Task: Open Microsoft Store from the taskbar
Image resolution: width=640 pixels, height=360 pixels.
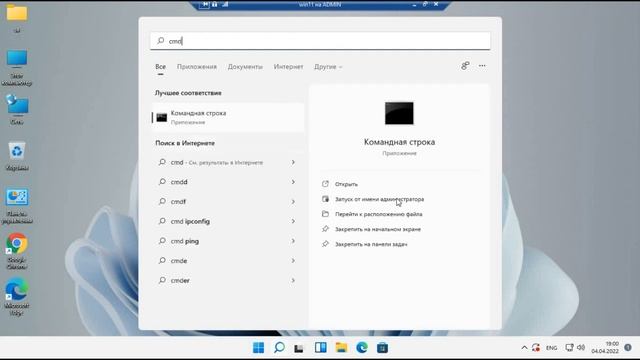Action: tap(382, 348)
